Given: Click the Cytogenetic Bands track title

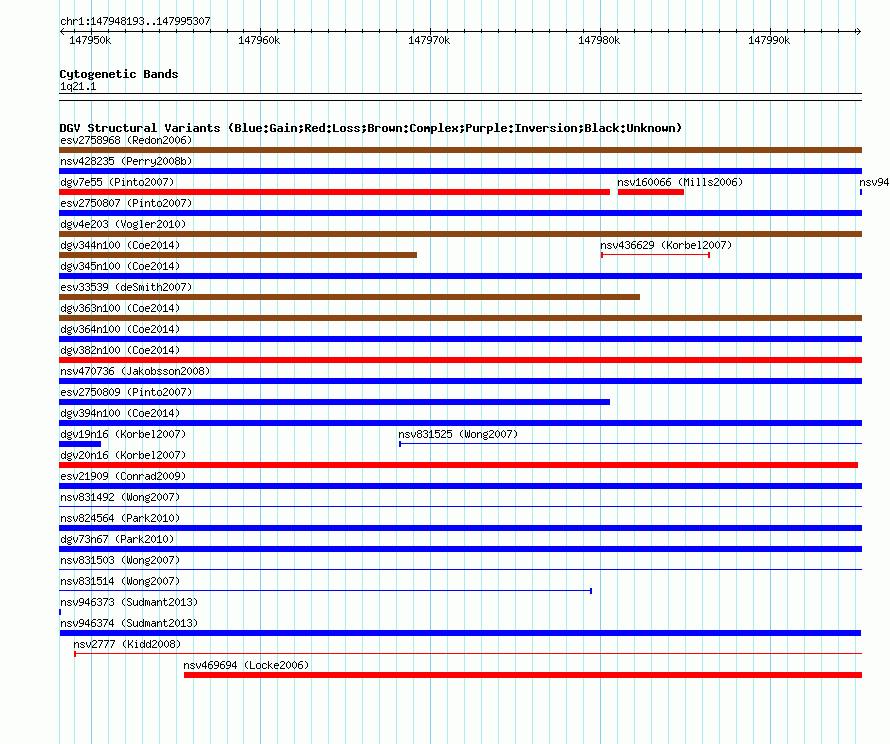Looking at the screenshot, I should click(119, 74).
